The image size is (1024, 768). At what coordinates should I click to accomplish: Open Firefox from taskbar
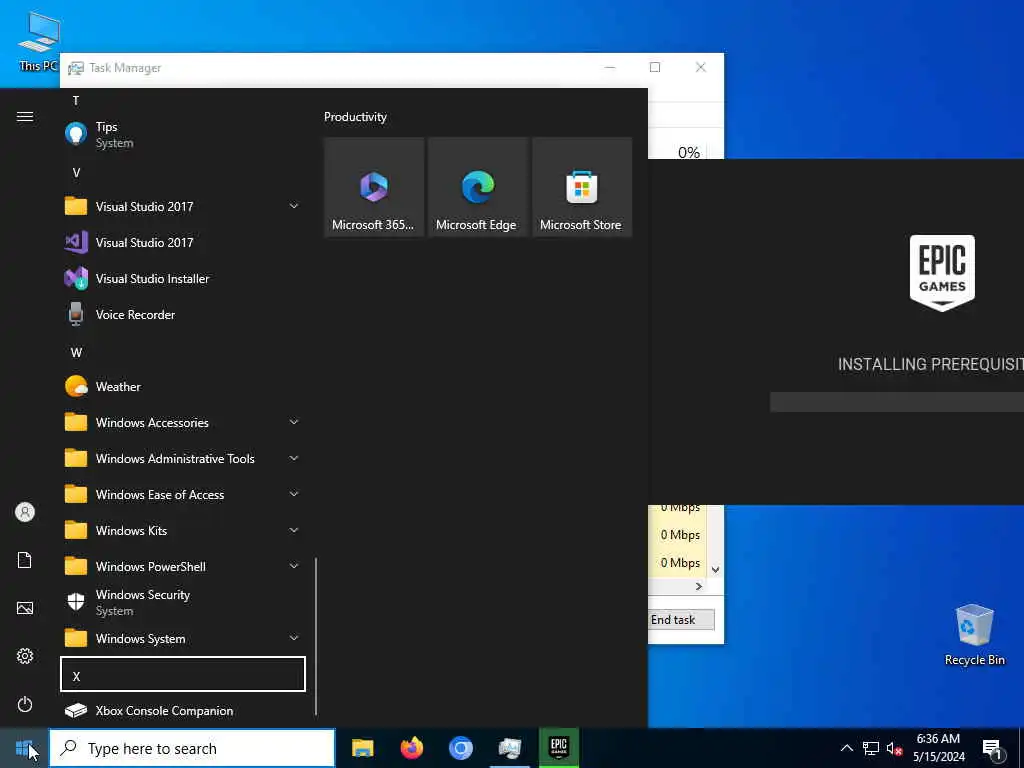(x=411, y=748)
